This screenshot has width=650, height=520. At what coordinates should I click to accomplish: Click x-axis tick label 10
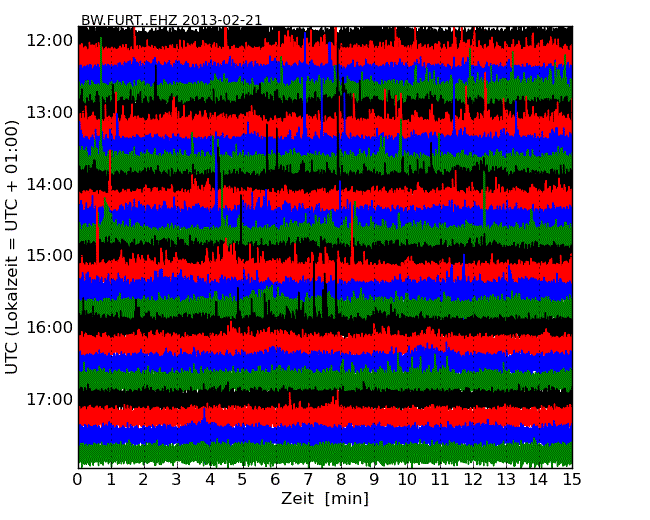point(407,480)
